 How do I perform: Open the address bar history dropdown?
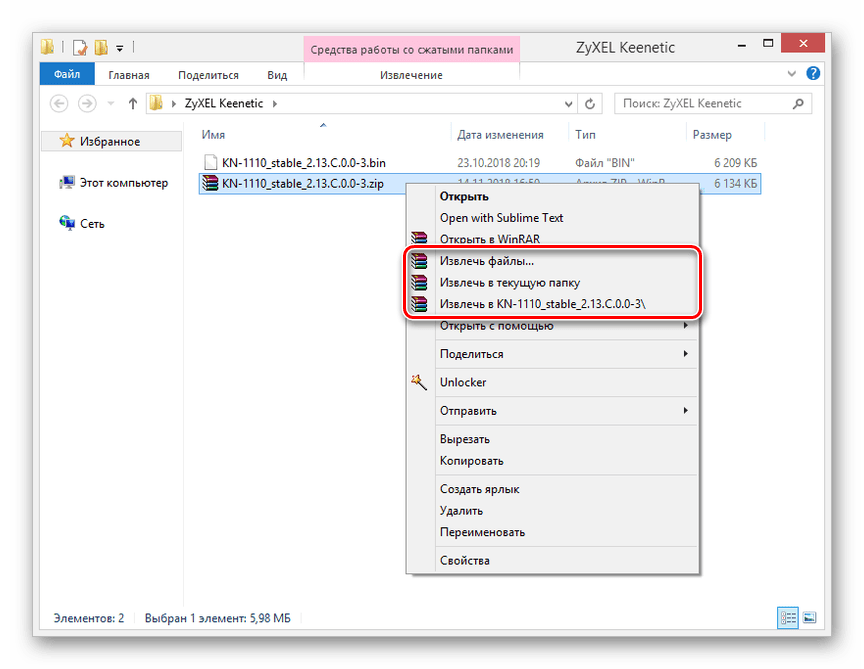click(x=567, y=103)
